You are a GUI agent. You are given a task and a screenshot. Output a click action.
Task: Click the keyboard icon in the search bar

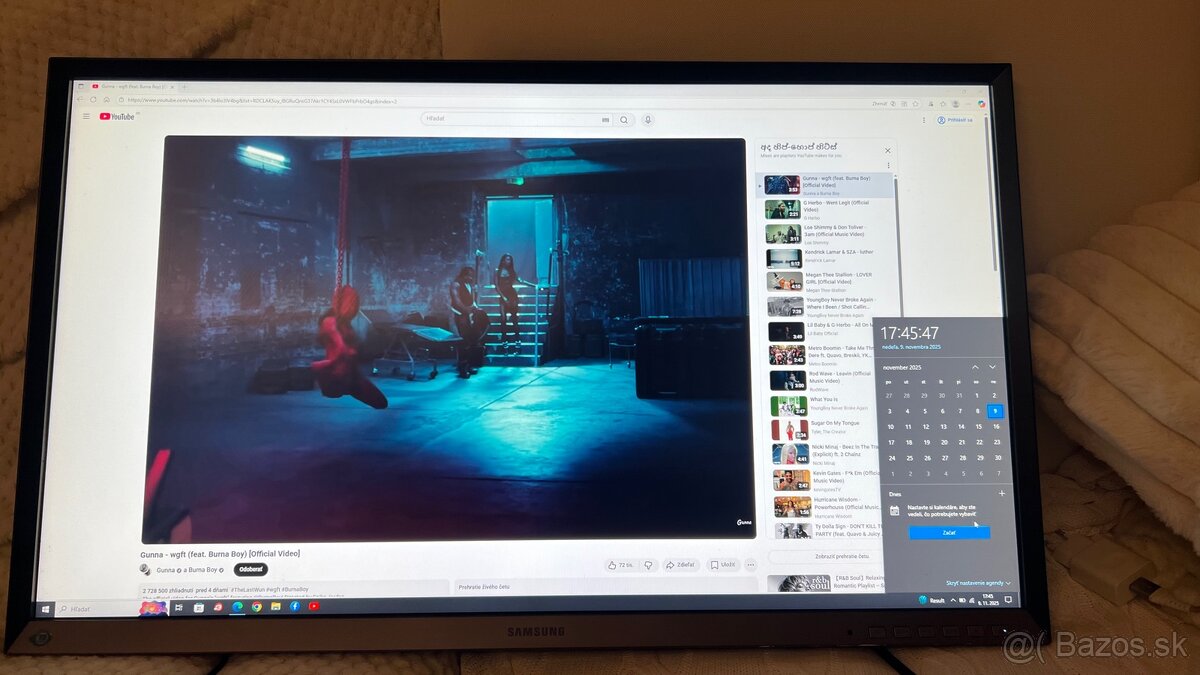pos(605,120)
